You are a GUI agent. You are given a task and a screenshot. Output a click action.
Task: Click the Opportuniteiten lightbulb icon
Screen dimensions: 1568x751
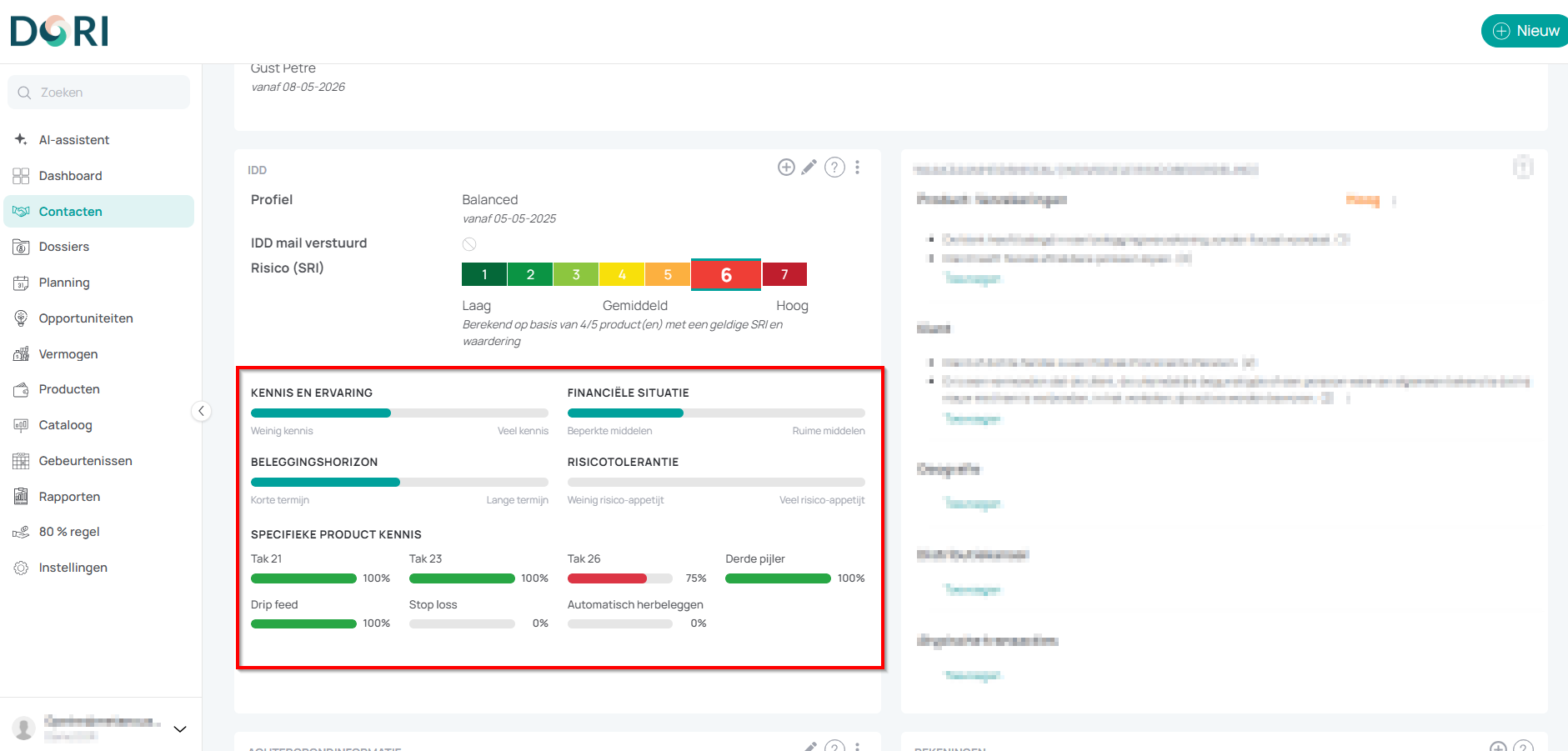21,318
